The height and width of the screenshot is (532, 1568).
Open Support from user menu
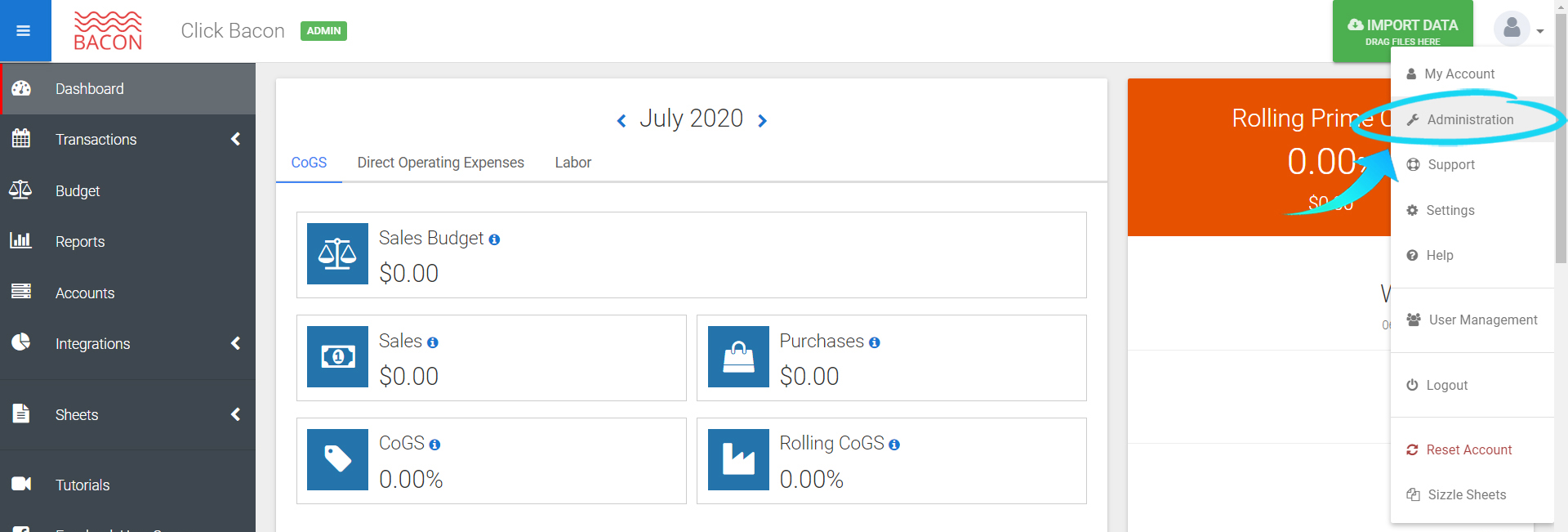pos(1472,164)
